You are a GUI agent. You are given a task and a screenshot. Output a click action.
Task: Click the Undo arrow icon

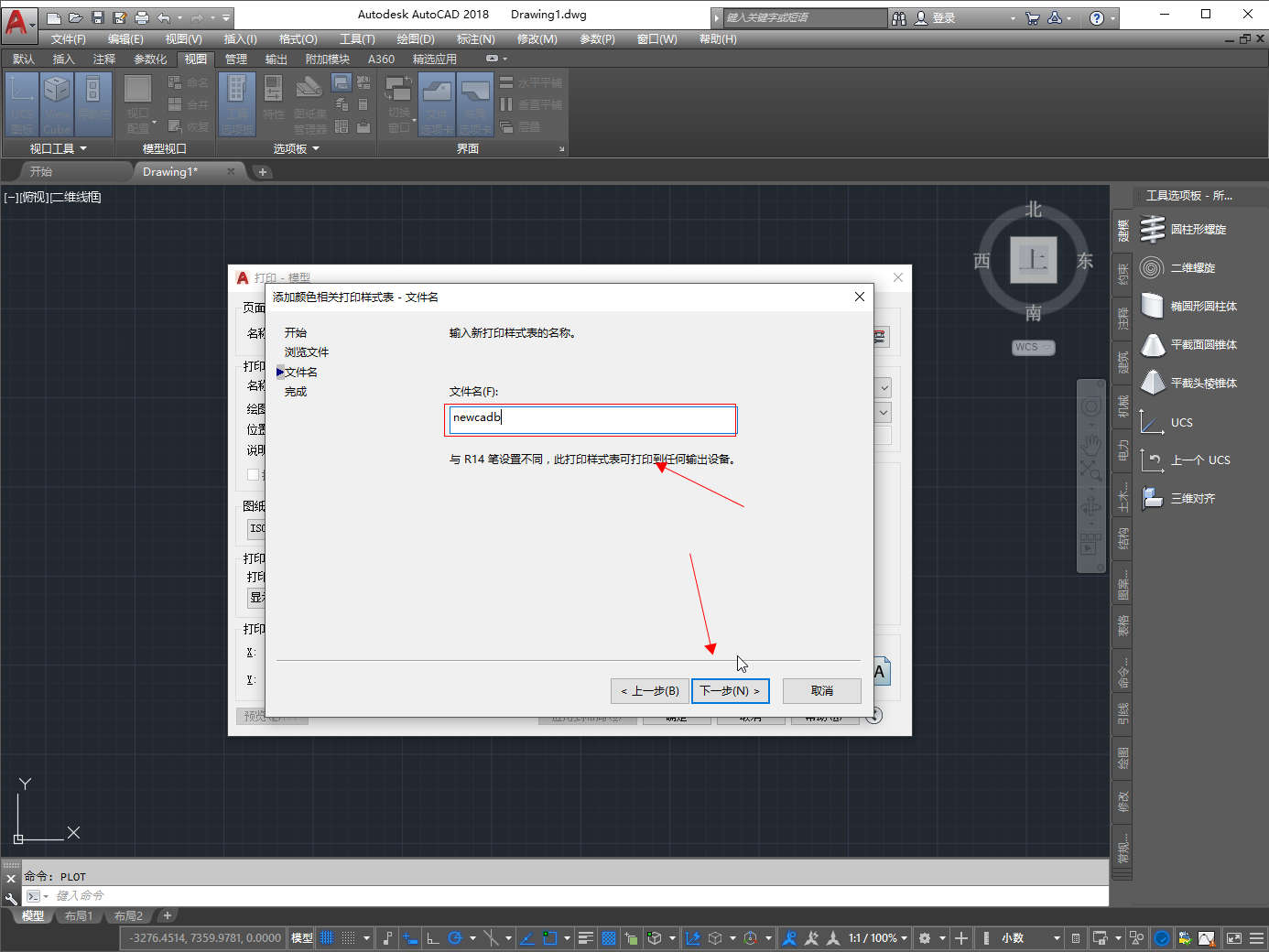pos(164,17)
